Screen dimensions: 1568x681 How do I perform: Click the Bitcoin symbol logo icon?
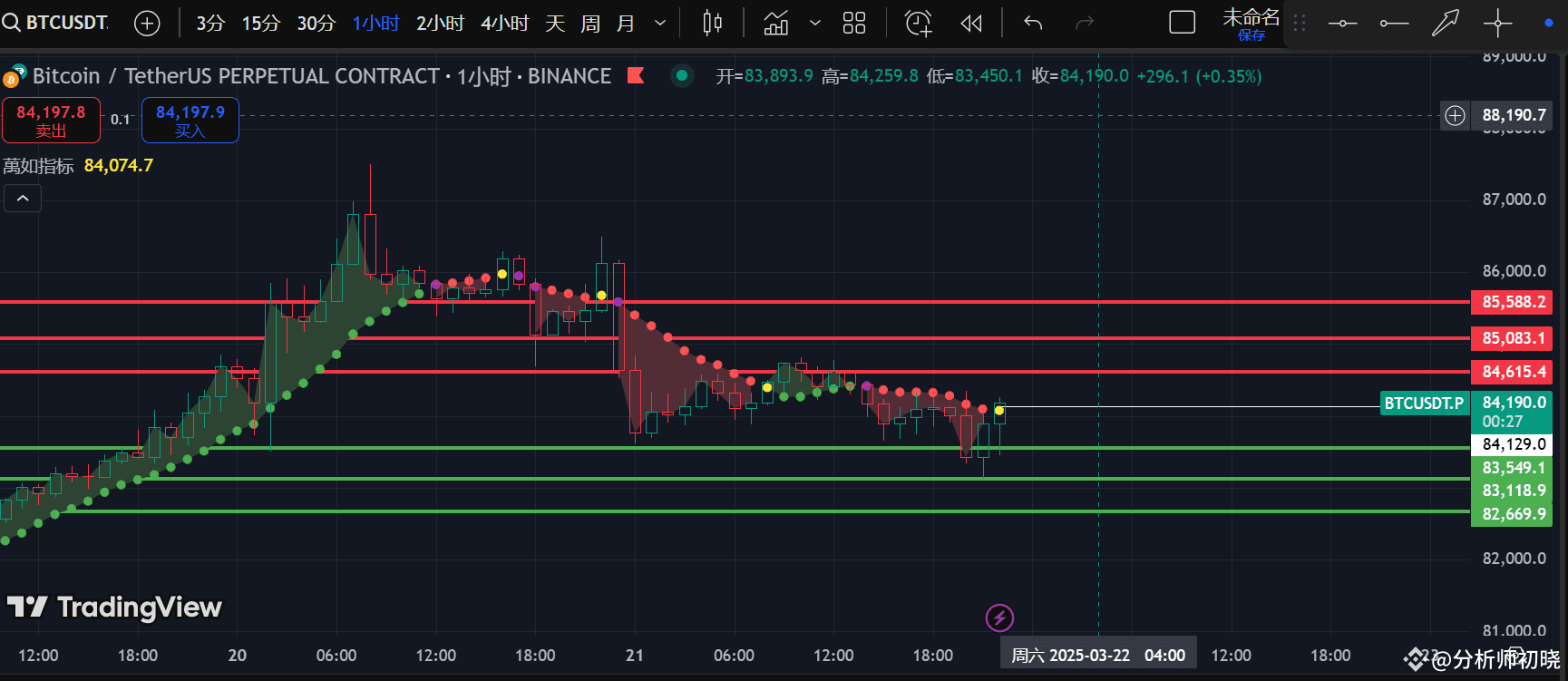(x=14, y=77)
